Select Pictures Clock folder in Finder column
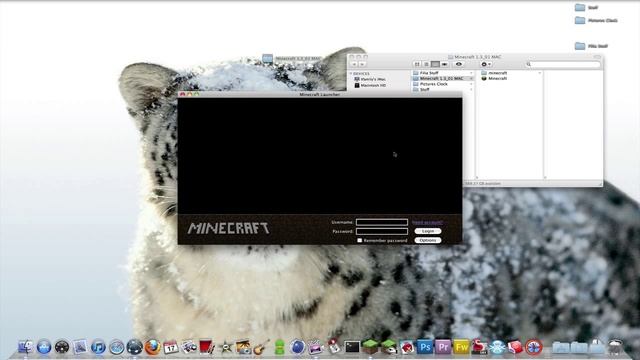The width and height of the screenshot is (640, 360). (443, 84)
